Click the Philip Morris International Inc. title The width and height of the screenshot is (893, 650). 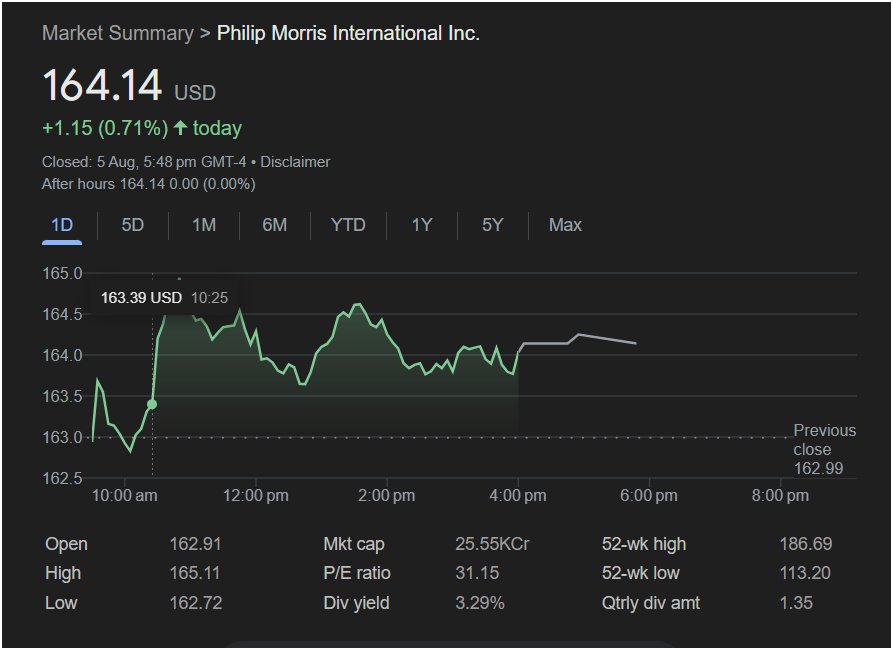pyautogui.click(x=348, y=33)
